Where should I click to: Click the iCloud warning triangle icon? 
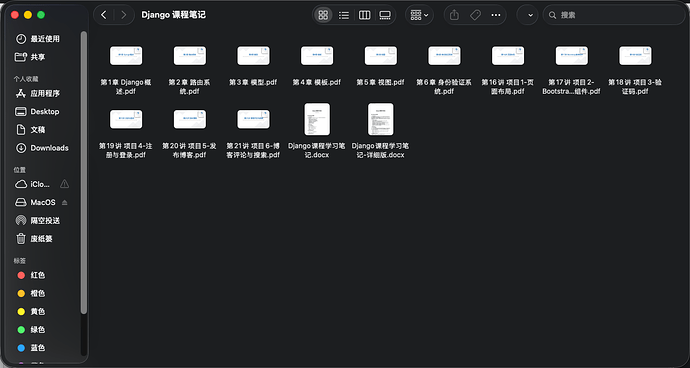(65, 184)
